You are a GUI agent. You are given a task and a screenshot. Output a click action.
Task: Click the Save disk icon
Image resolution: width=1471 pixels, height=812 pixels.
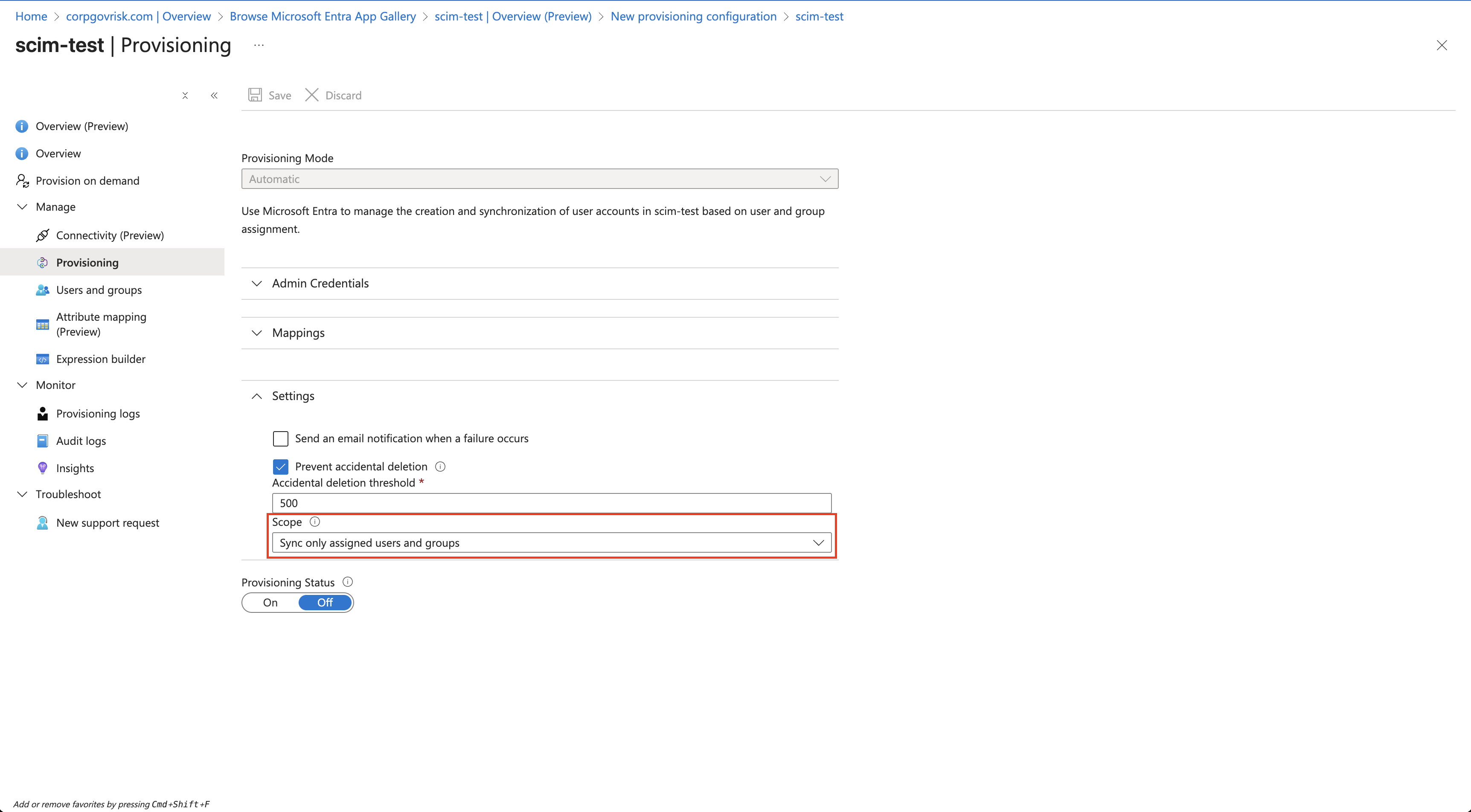coord(255,95)
